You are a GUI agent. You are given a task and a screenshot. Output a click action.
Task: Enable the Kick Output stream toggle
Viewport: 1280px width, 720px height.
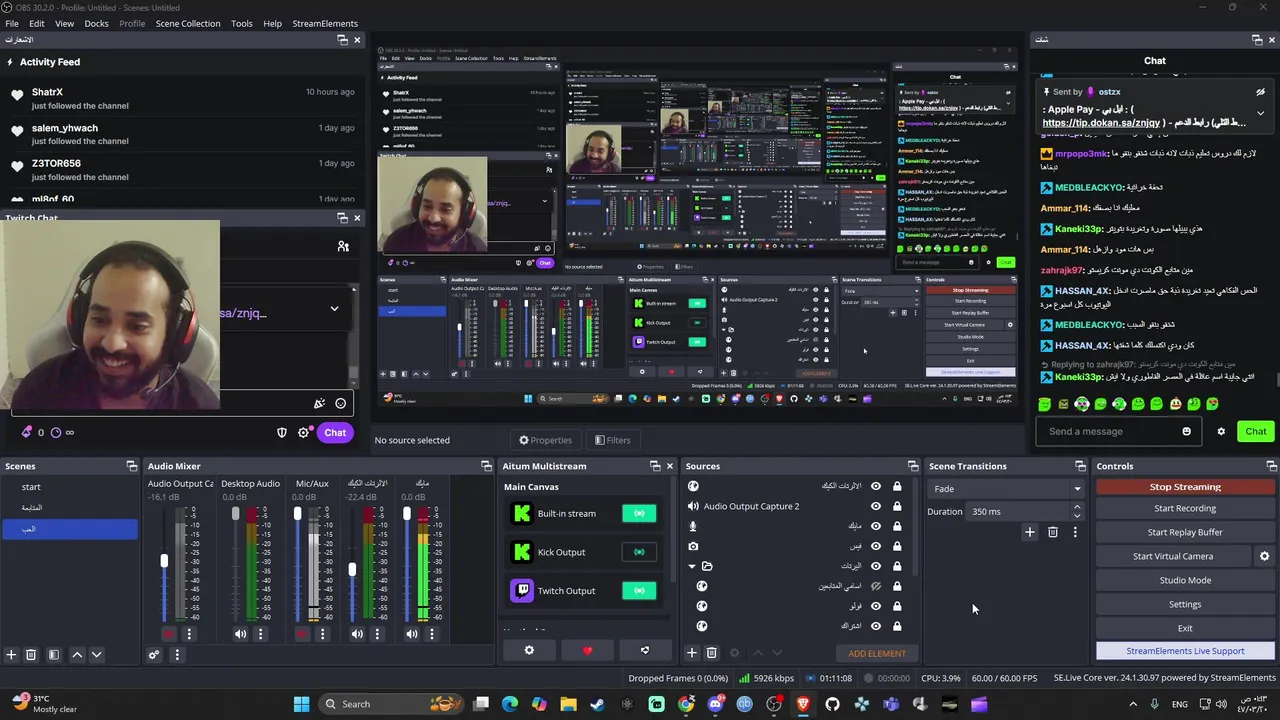(639, 552)
